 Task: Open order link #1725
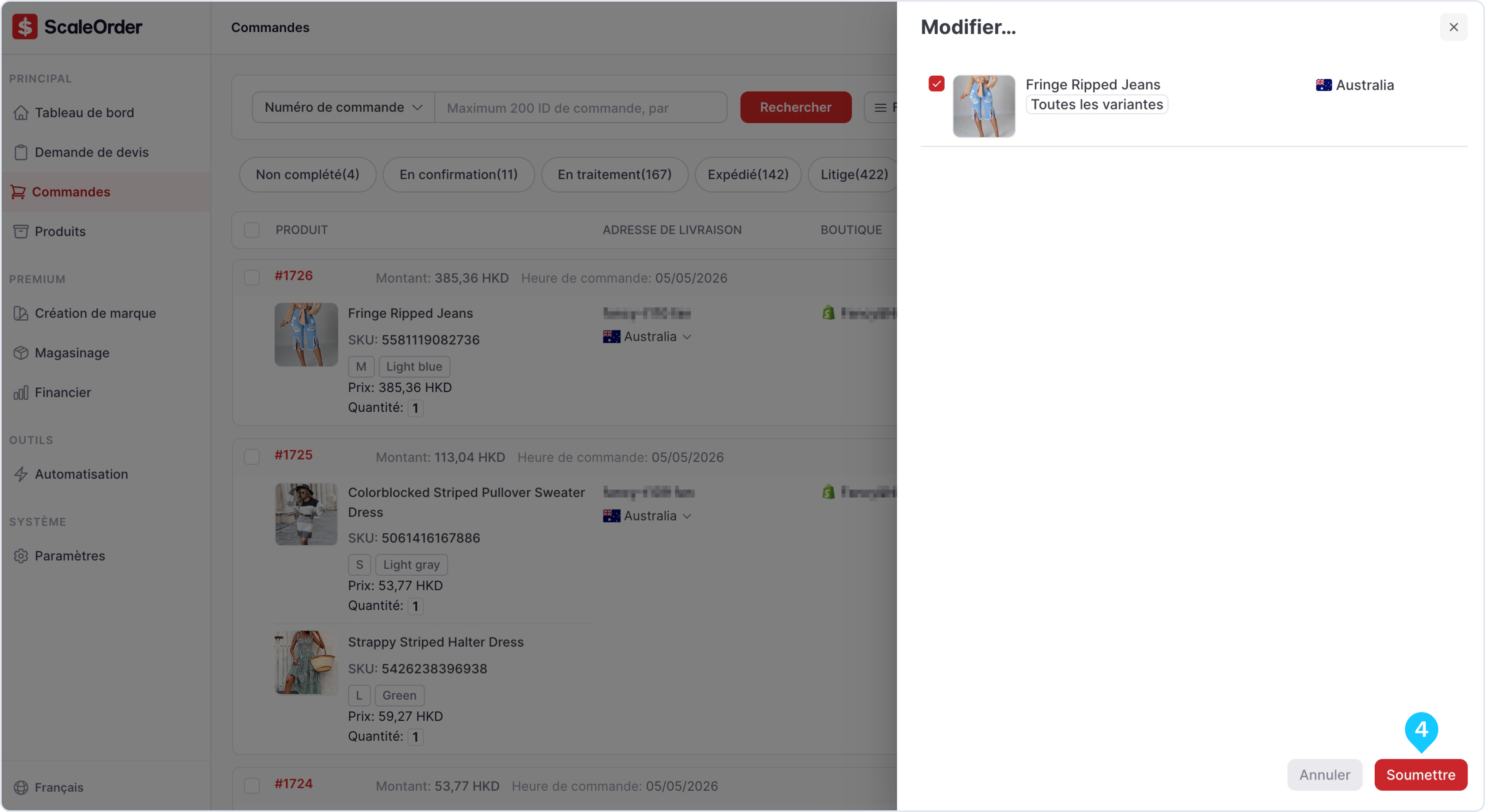[x=293, y=455]
